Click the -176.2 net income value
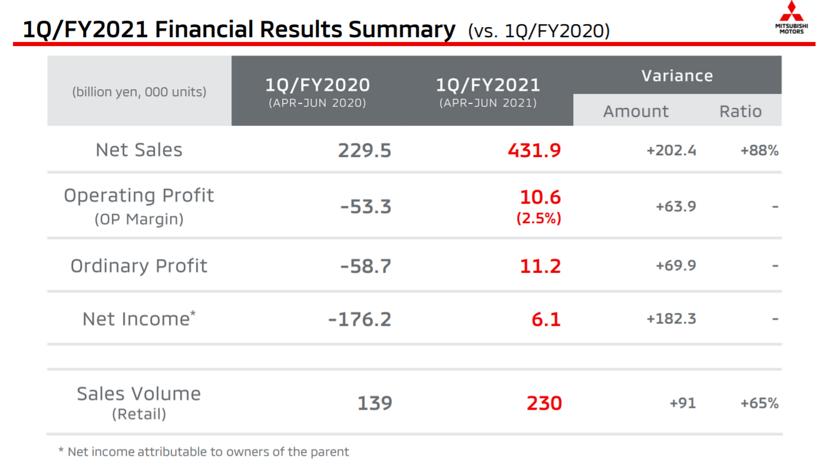This screenshot has height=463, width=820. 359,320
